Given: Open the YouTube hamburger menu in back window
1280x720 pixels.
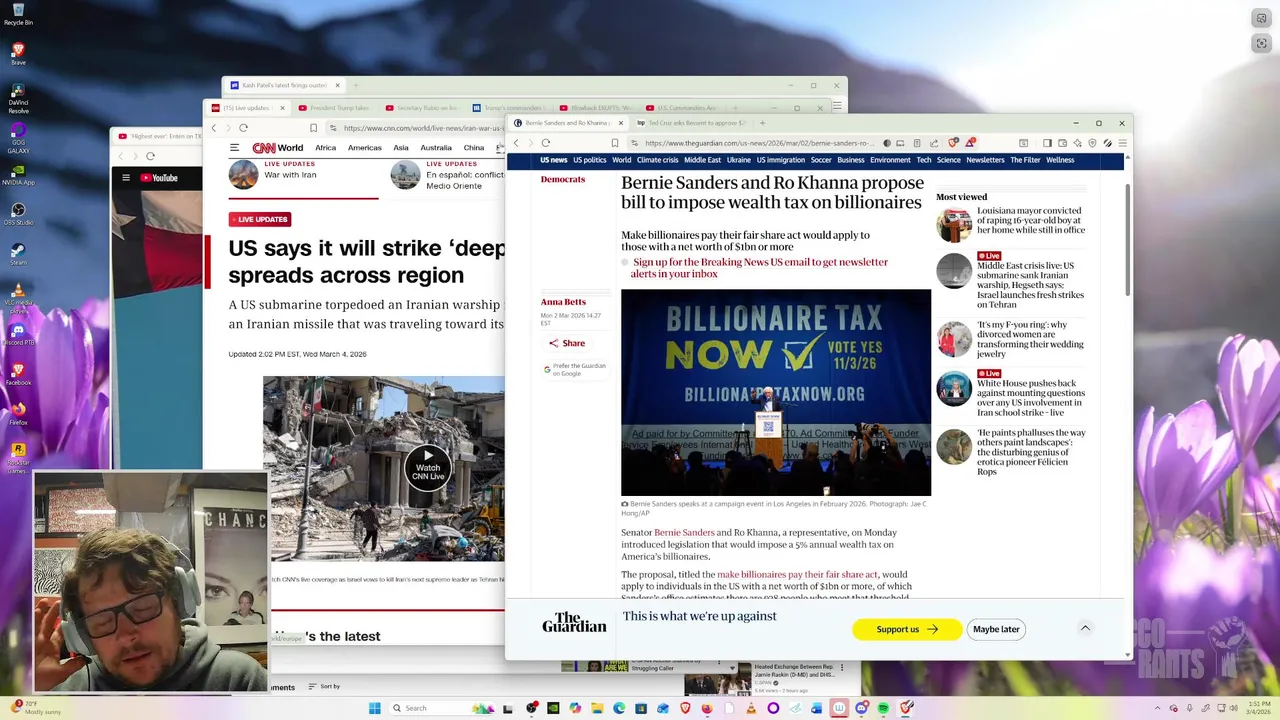Looking at the screenshot, I should 126,178.
